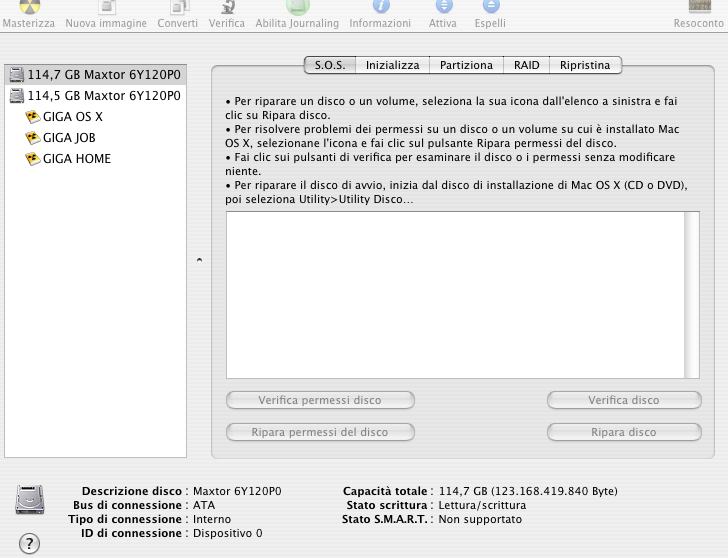Click Ripara permessi del disco button

pyautogui.click(x=320, y=432)
